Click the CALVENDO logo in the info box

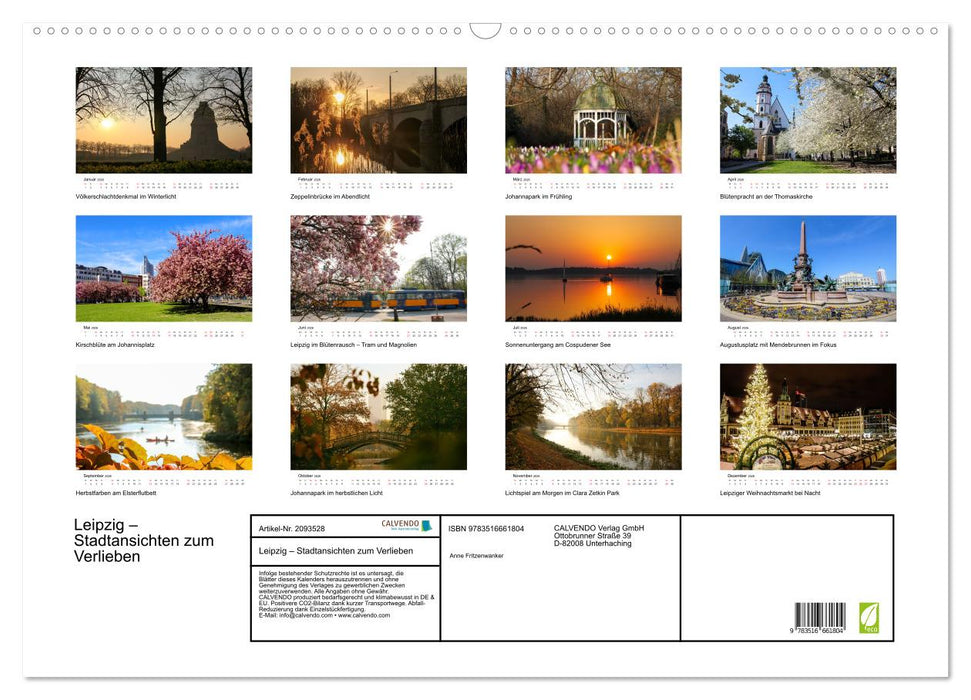(406, 525)
